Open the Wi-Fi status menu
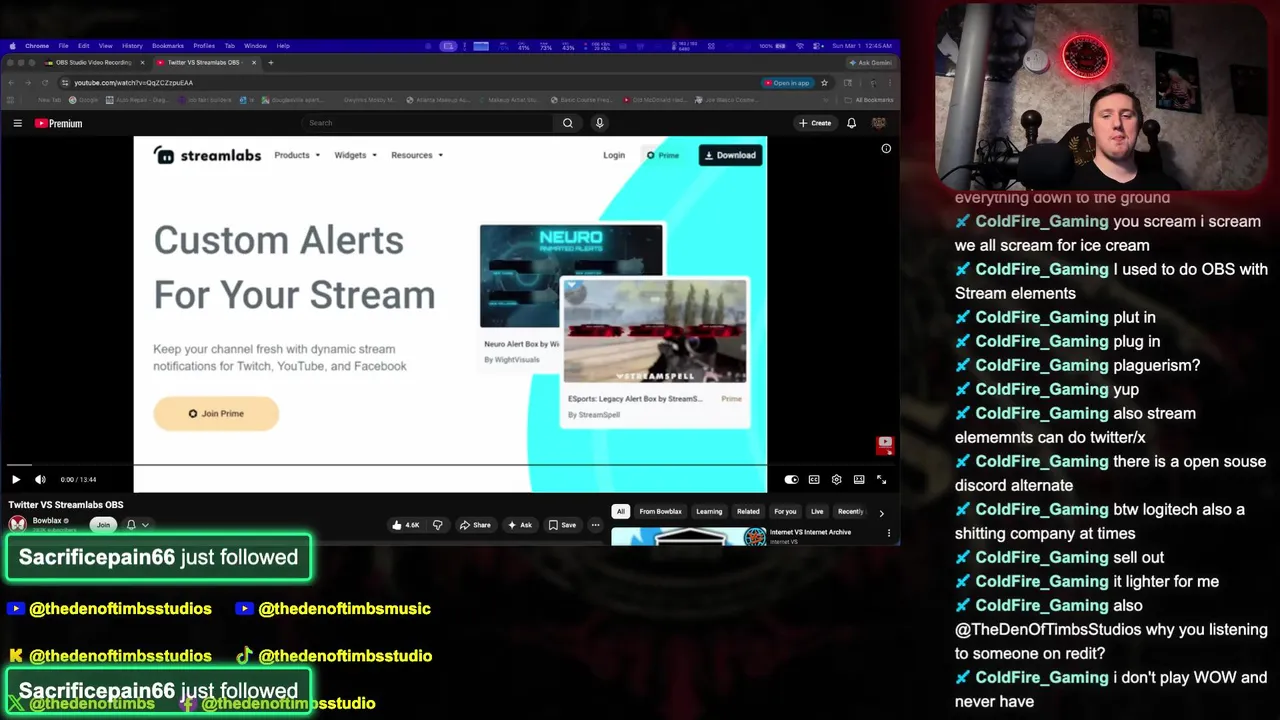This screenshot has height=720, width=1280. tap(800, 46)
